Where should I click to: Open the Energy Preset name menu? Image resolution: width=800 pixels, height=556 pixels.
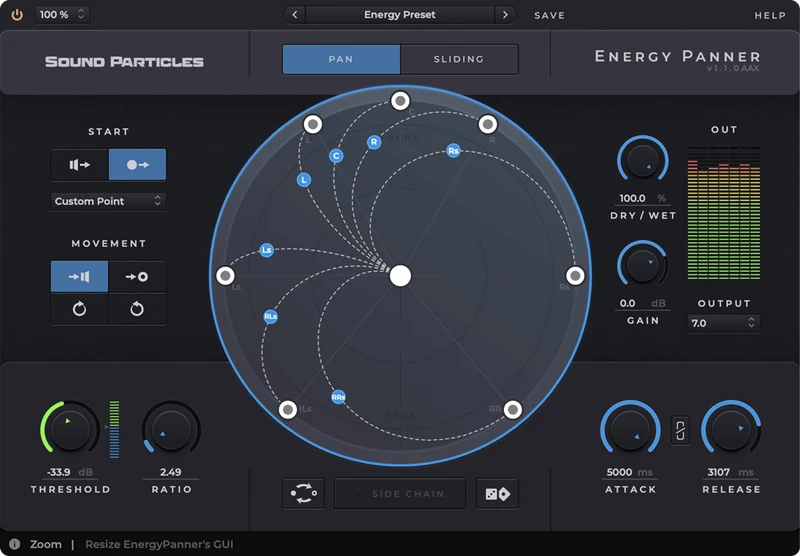click(399, 15)
